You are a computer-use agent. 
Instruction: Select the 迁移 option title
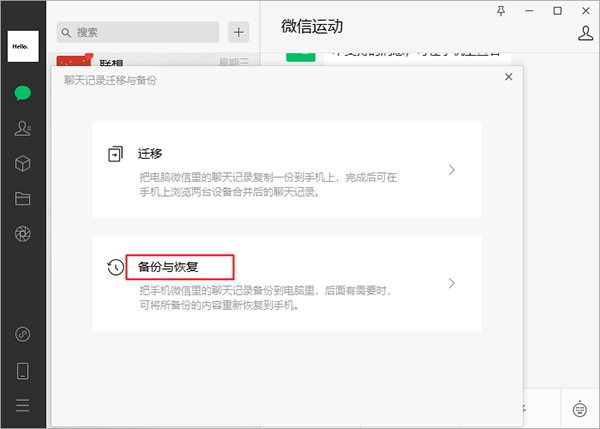pos(150,154)
